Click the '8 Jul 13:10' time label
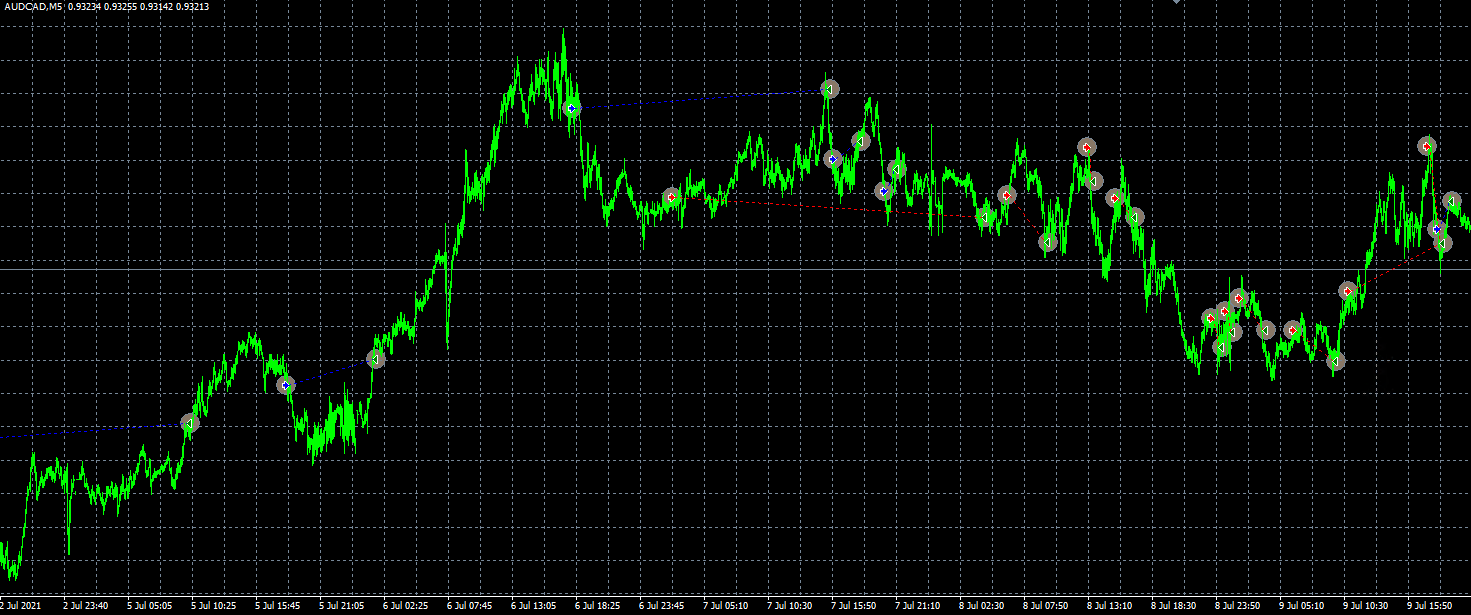Image resolution: width=1471 pixels, height=615 pixels. coord(1109,605)
